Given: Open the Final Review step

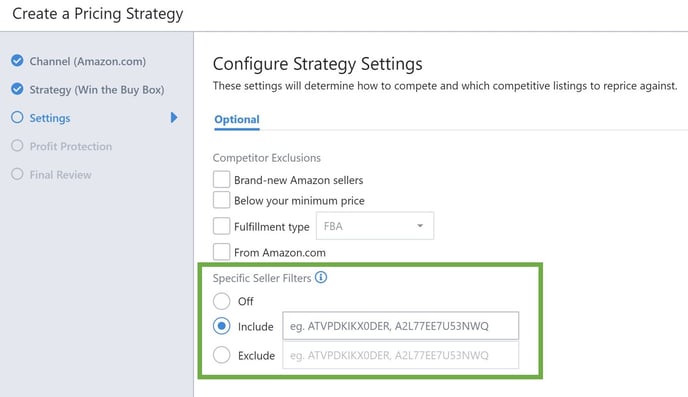Looking at the screenshot, I should [61, 175].
